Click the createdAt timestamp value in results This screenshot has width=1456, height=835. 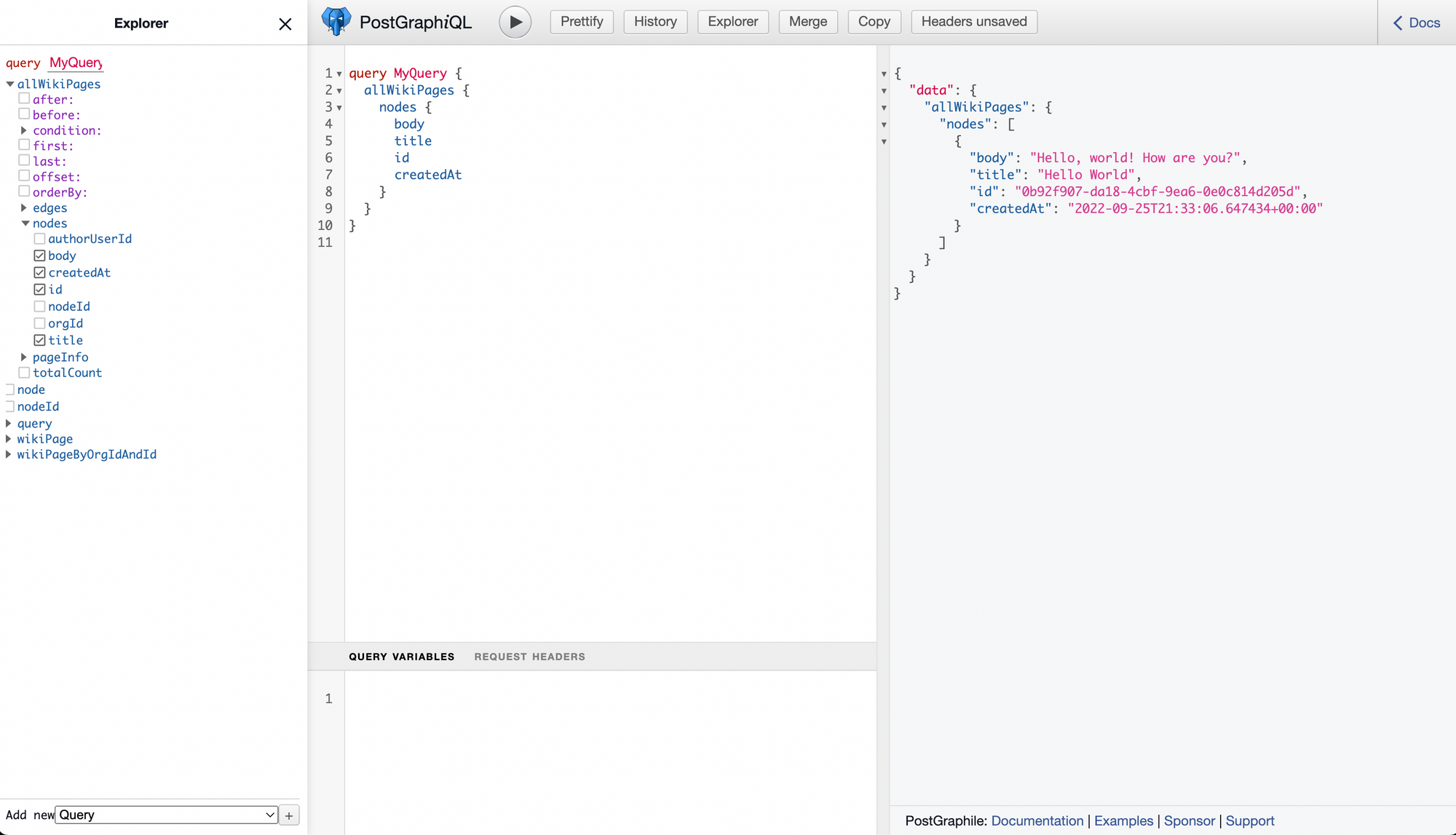coord(1195,208)
